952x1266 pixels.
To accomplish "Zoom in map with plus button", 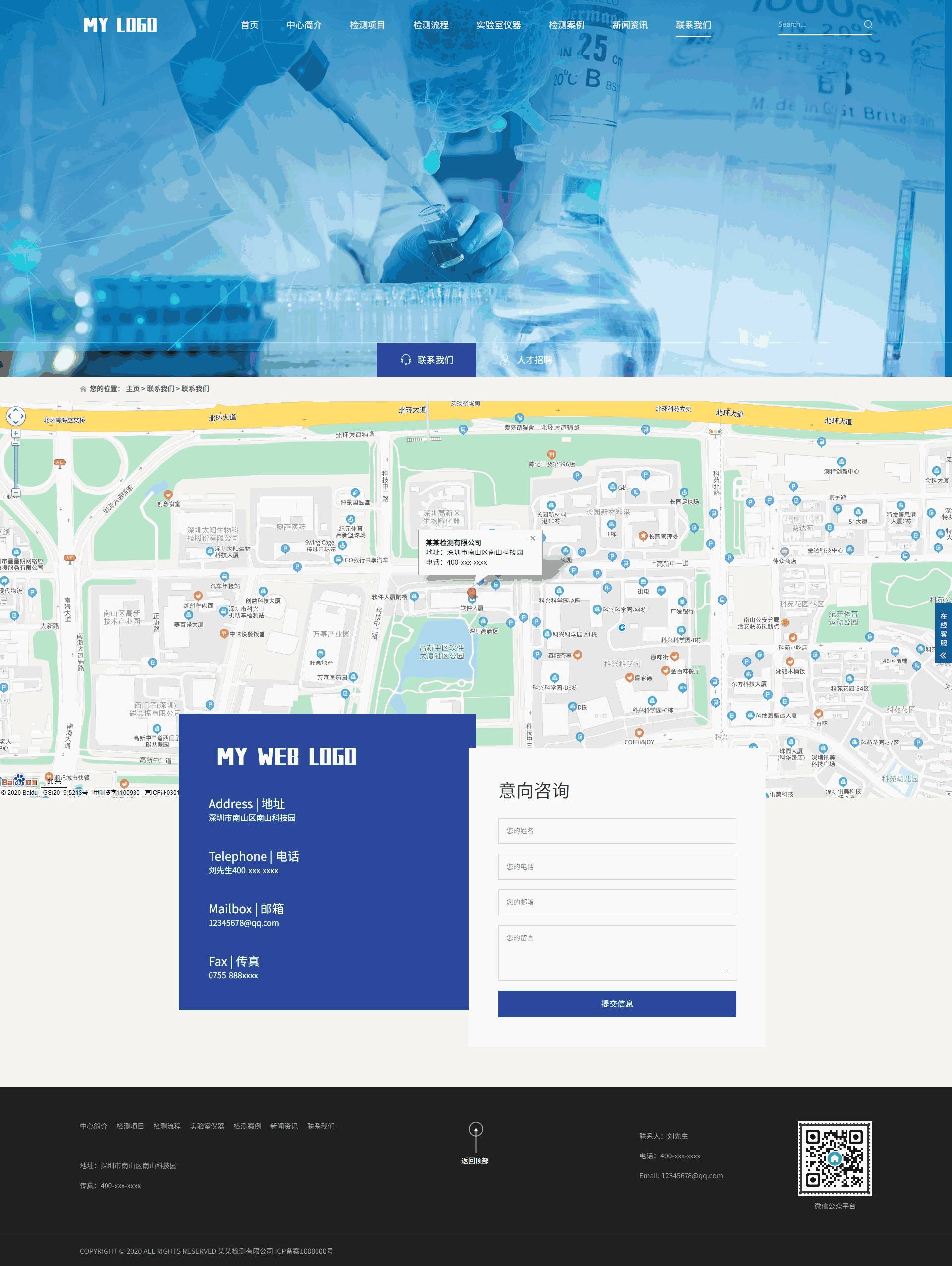I will pos(15,434).
